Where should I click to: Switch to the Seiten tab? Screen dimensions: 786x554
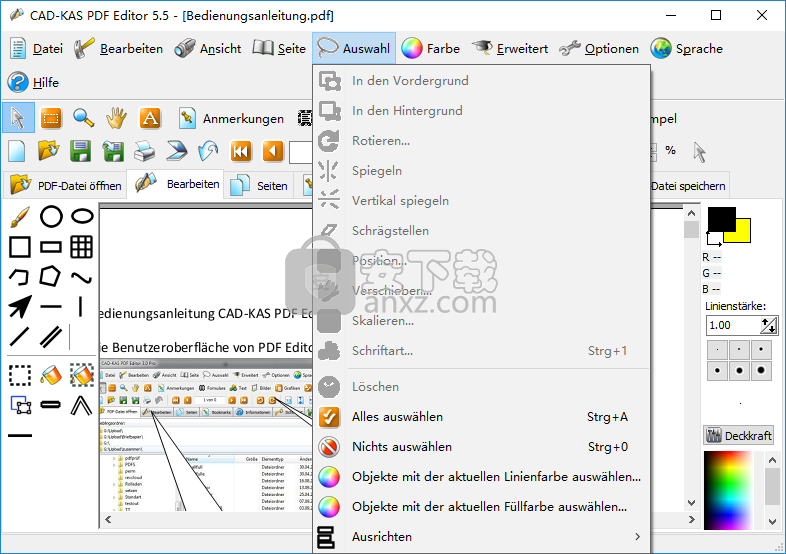coord(259,186)
